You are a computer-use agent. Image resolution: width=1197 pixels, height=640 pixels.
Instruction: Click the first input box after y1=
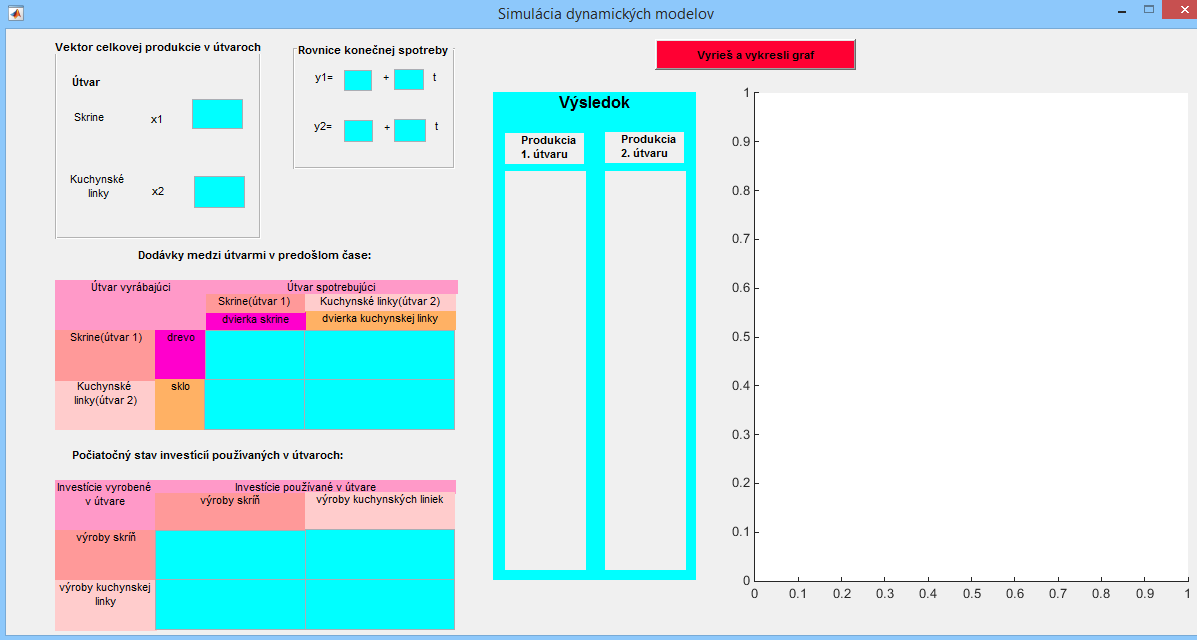point(358,80)
